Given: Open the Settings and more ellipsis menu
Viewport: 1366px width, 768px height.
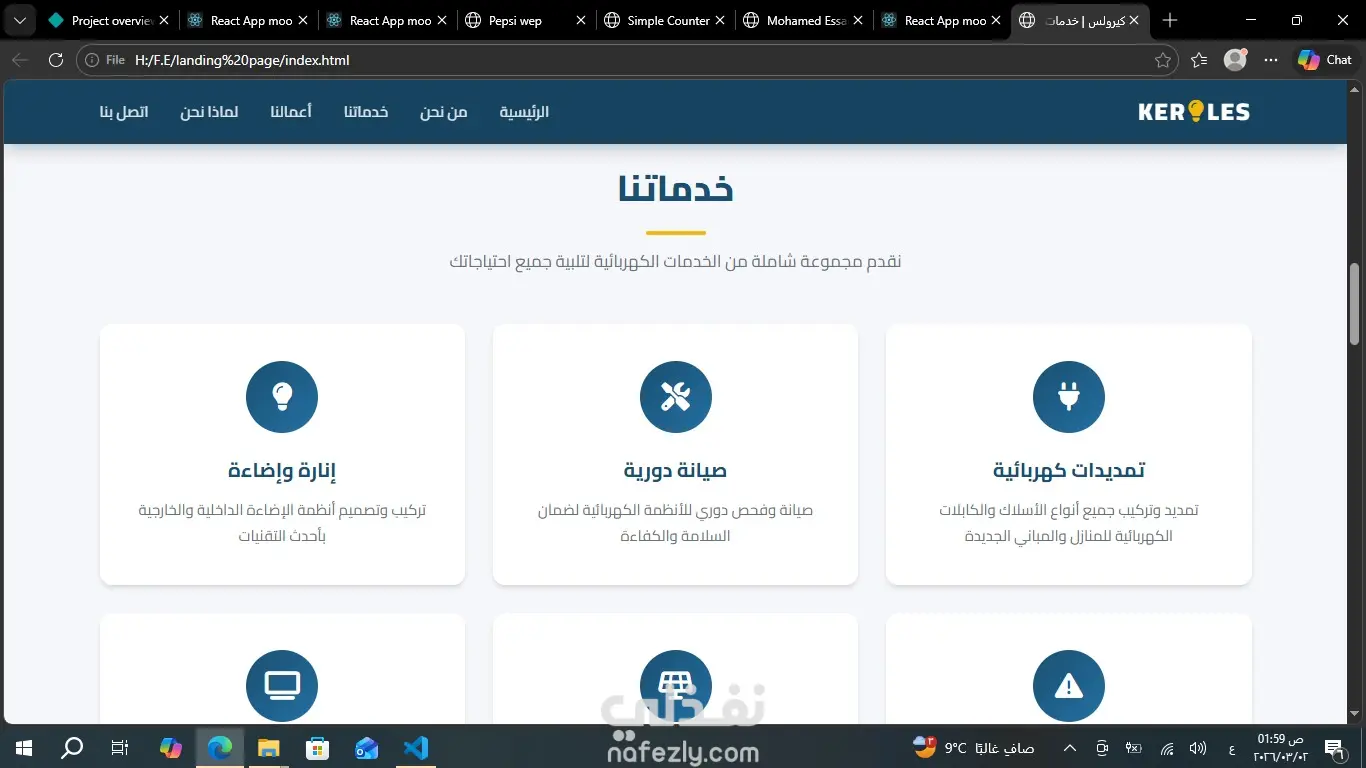Looking at the screenshot, I should point(1271,60).
